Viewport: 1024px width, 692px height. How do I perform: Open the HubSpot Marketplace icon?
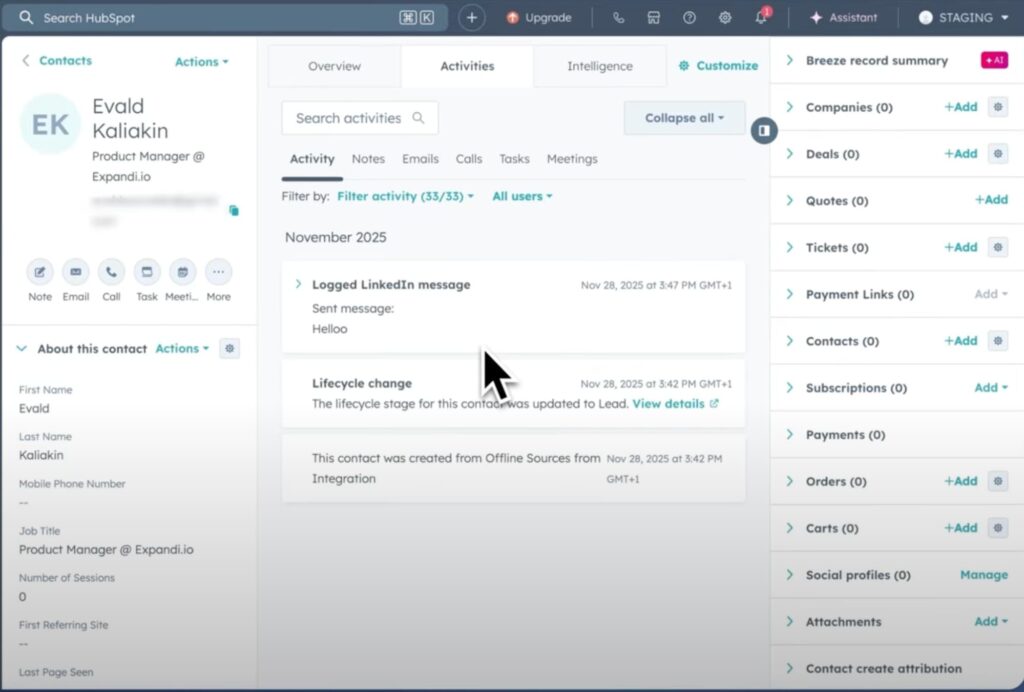click(x=654, y=17)
